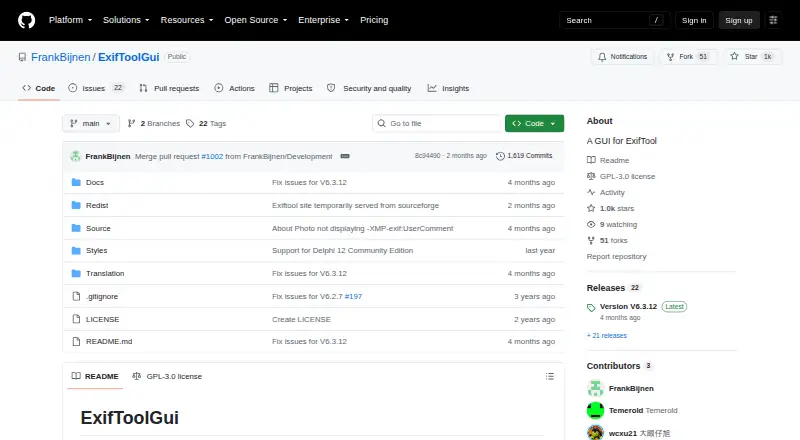Click the README.md file icon
Viewport: 800px width, 440px height.
(x=76, y=341)
